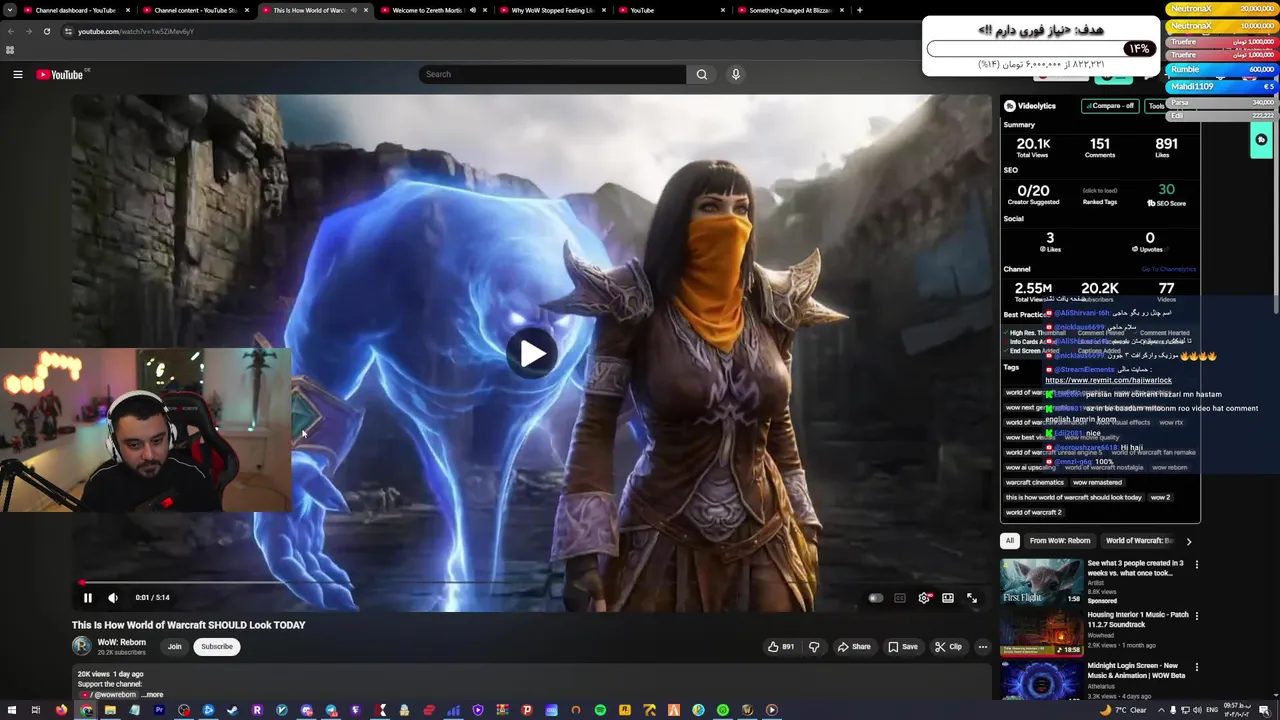The image size is (1280, 720).
Task: Open options for Housing Interior 1 Music video
Action: (x=1197, y=617)
